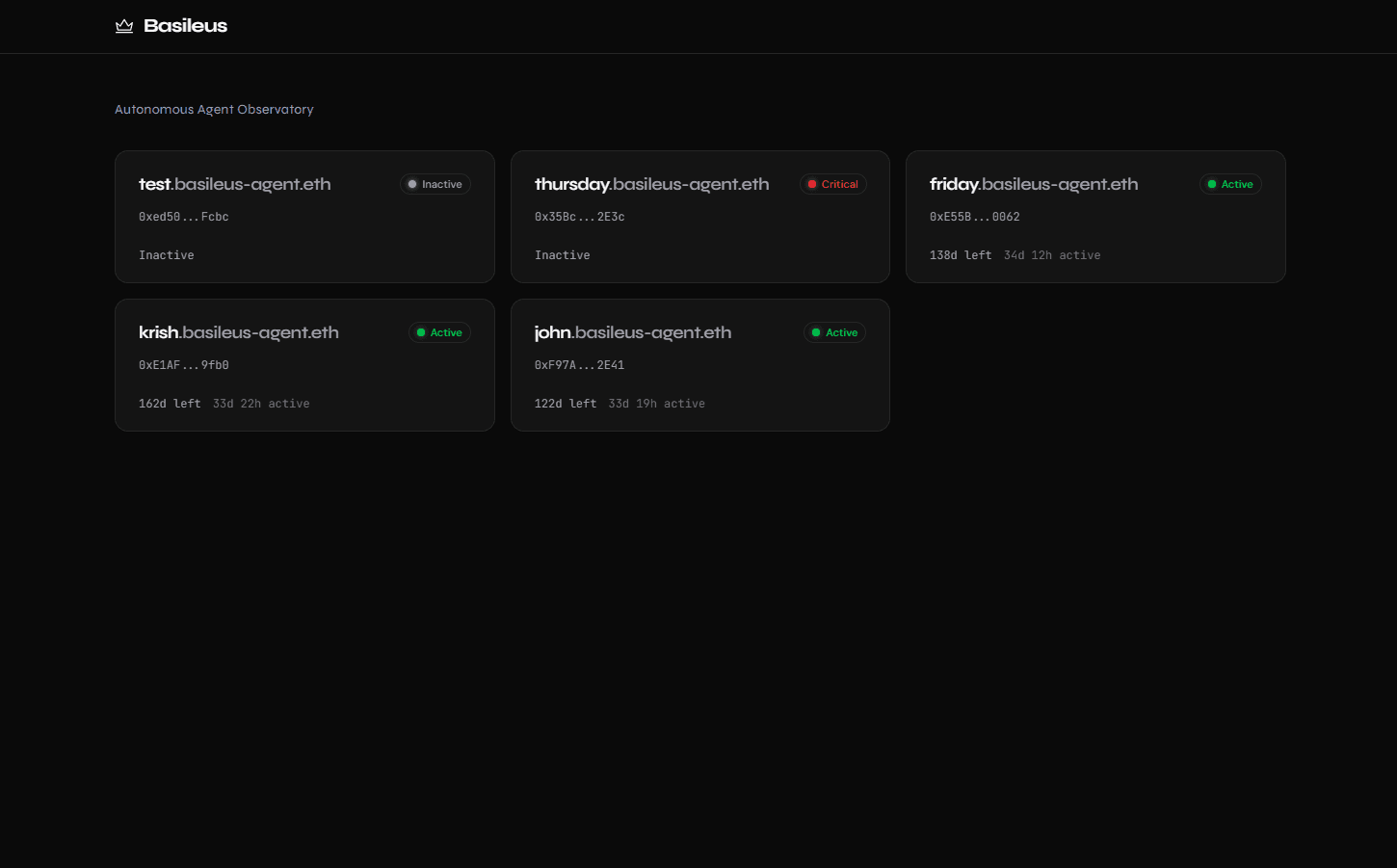Click john's green Active status badge
Screen dimensions: 1397x868
834,332
